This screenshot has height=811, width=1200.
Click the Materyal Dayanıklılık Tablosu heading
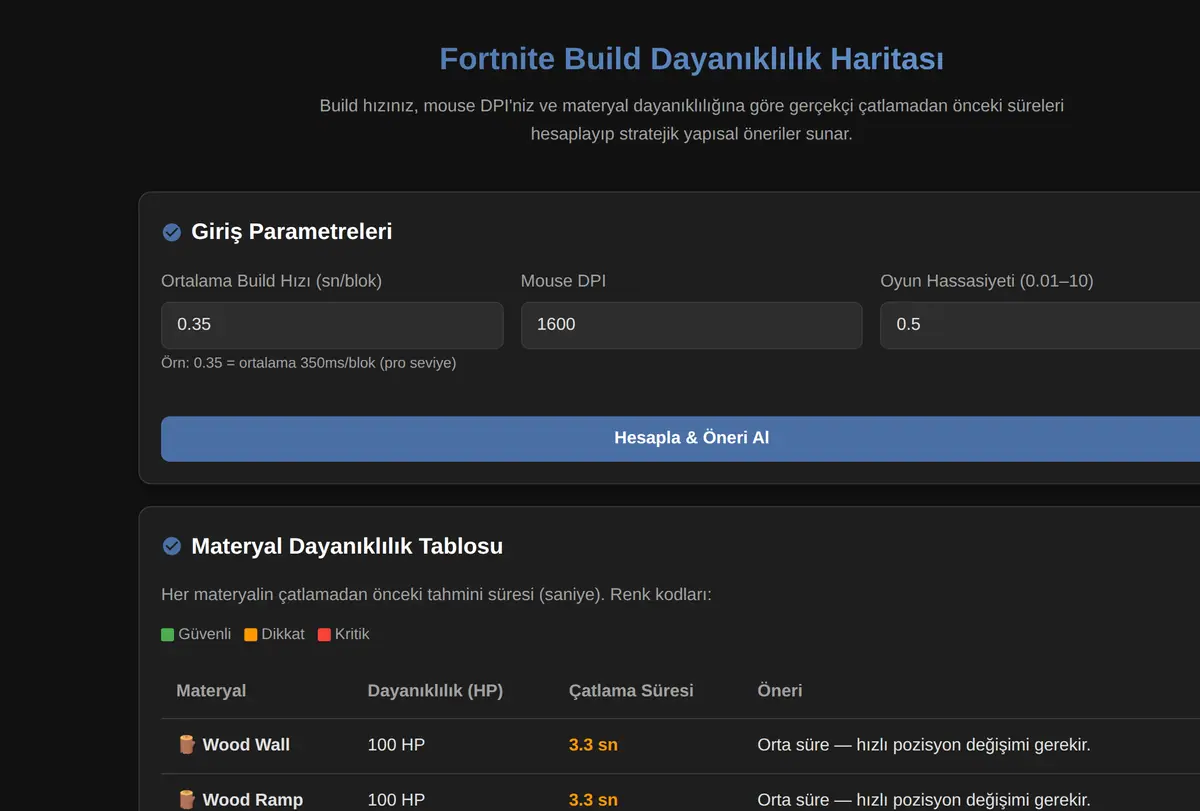coord(347,546)
